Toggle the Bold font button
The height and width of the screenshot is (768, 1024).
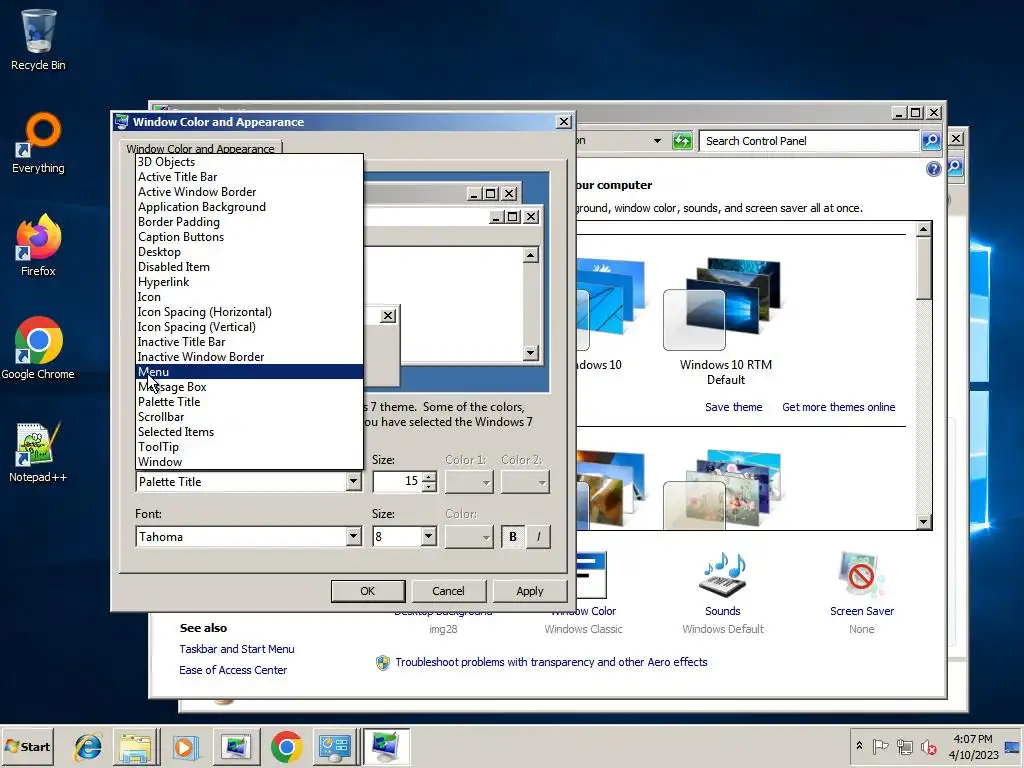[x=513, y=537]
